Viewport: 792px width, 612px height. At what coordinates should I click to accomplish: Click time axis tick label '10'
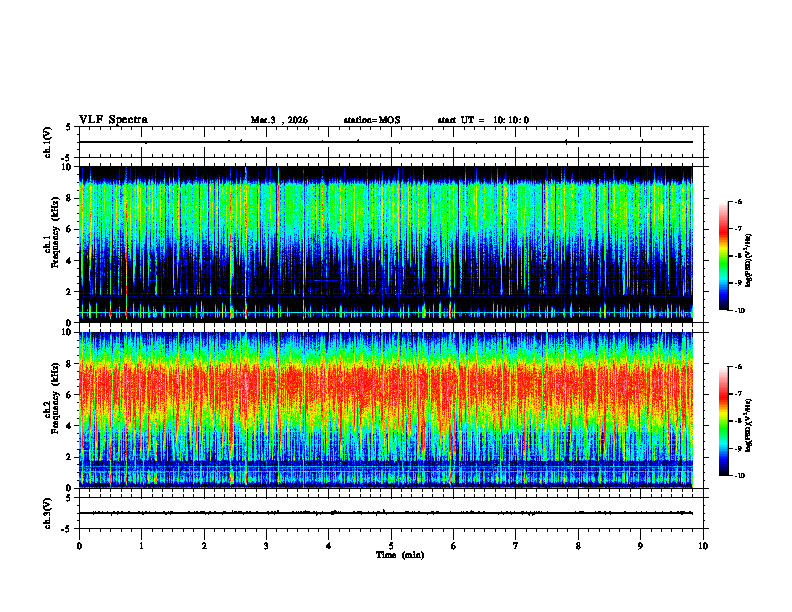point(703,546)
